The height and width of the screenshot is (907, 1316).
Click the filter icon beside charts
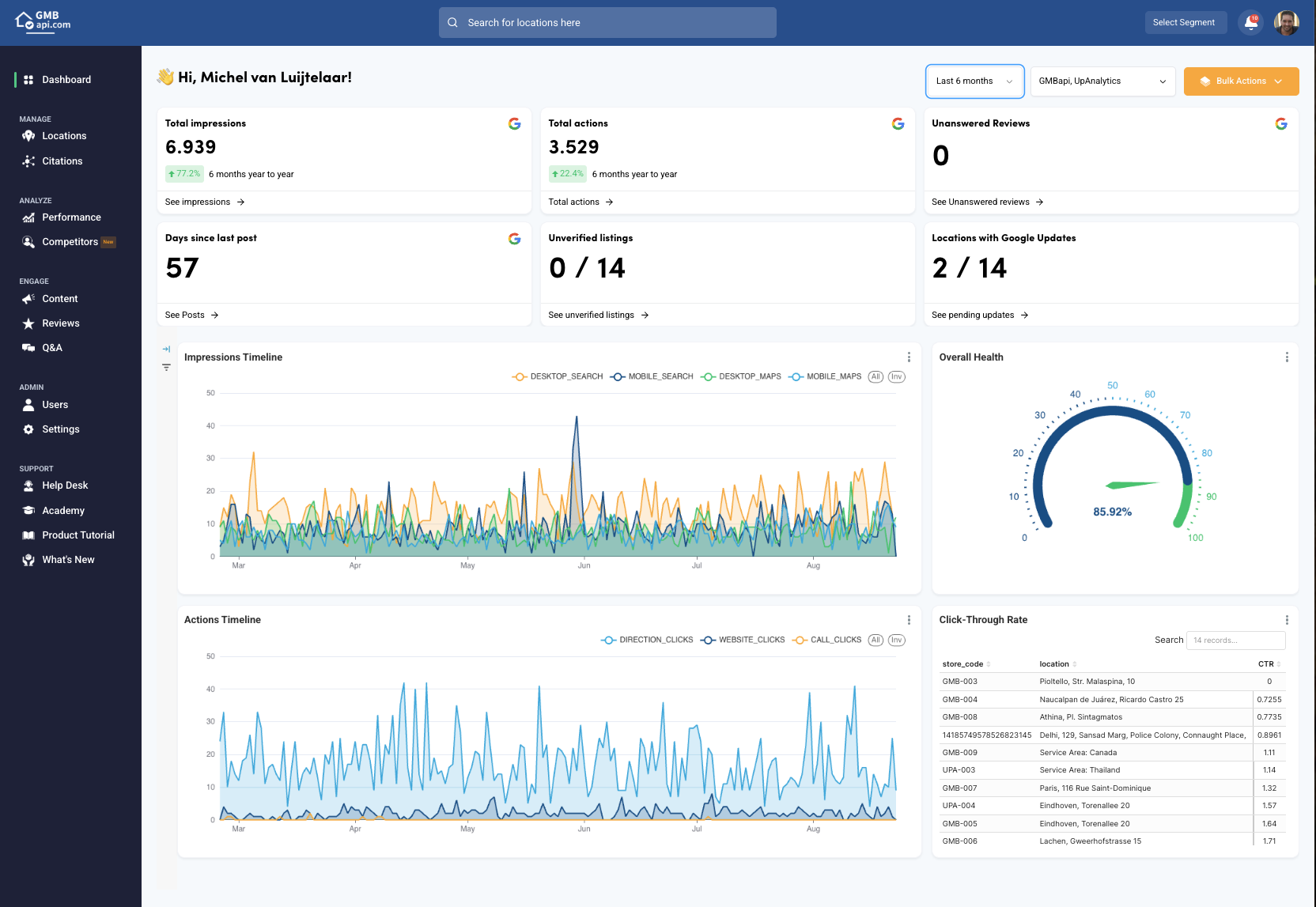pos(166,367)
